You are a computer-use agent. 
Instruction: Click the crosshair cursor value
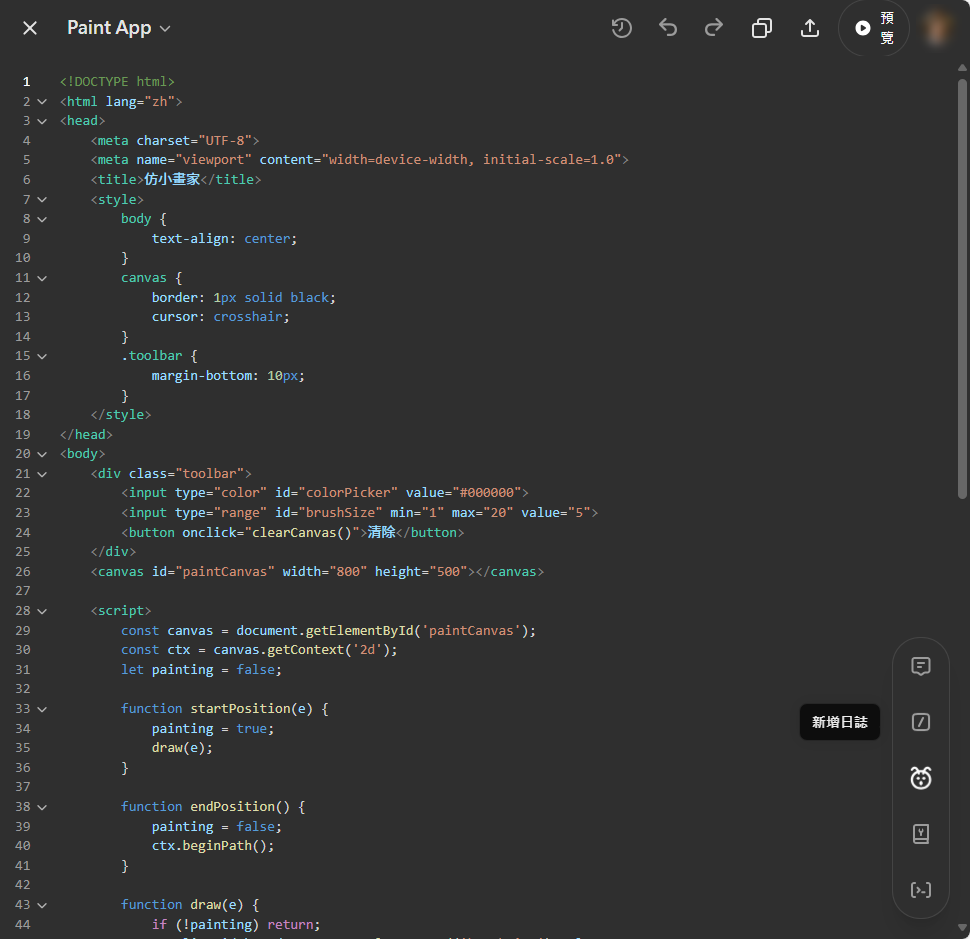tap(248, 317)
